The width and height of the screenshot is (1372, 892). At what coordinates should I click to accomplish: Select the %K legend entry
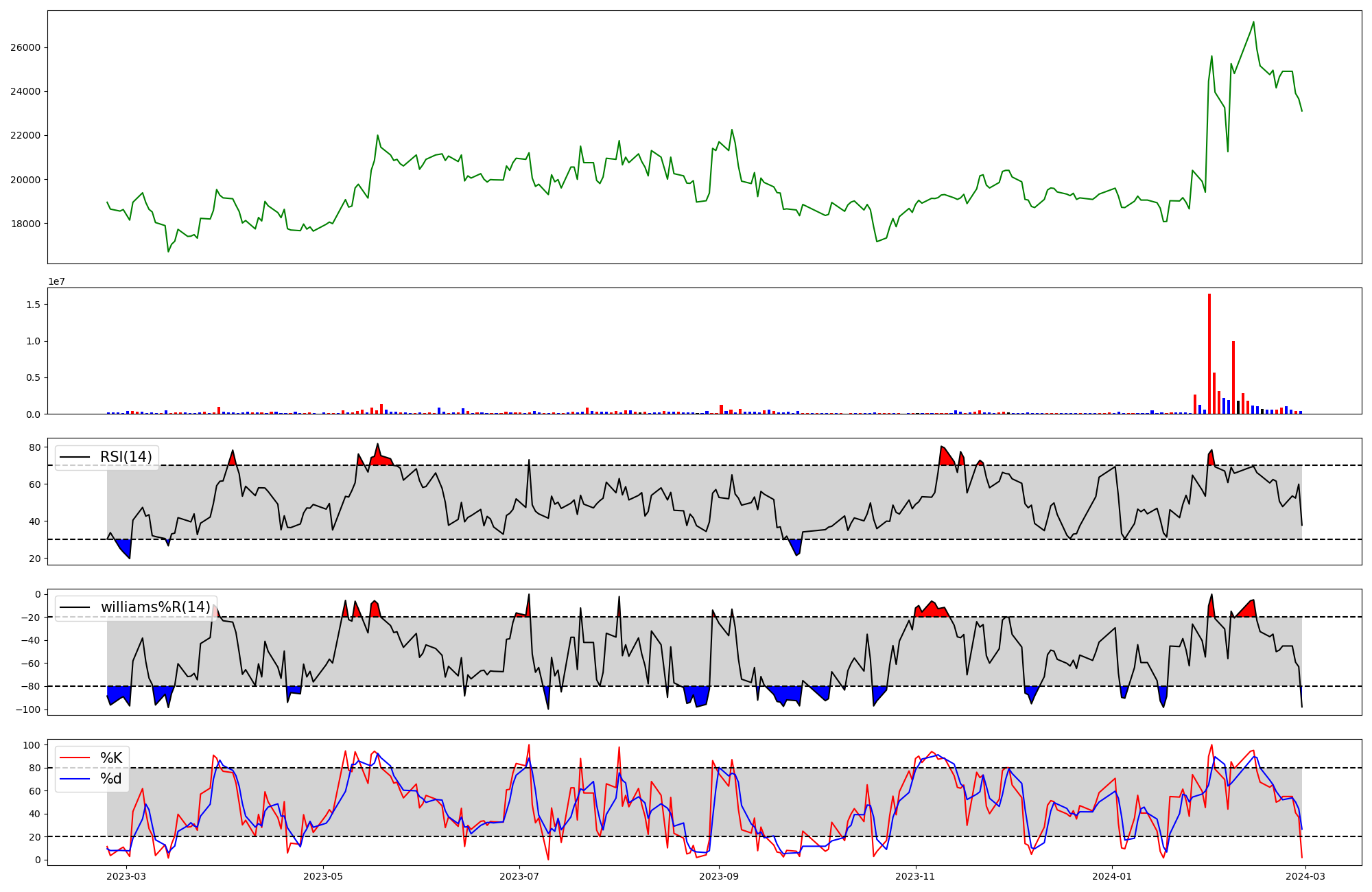click(x=111, y=758)
